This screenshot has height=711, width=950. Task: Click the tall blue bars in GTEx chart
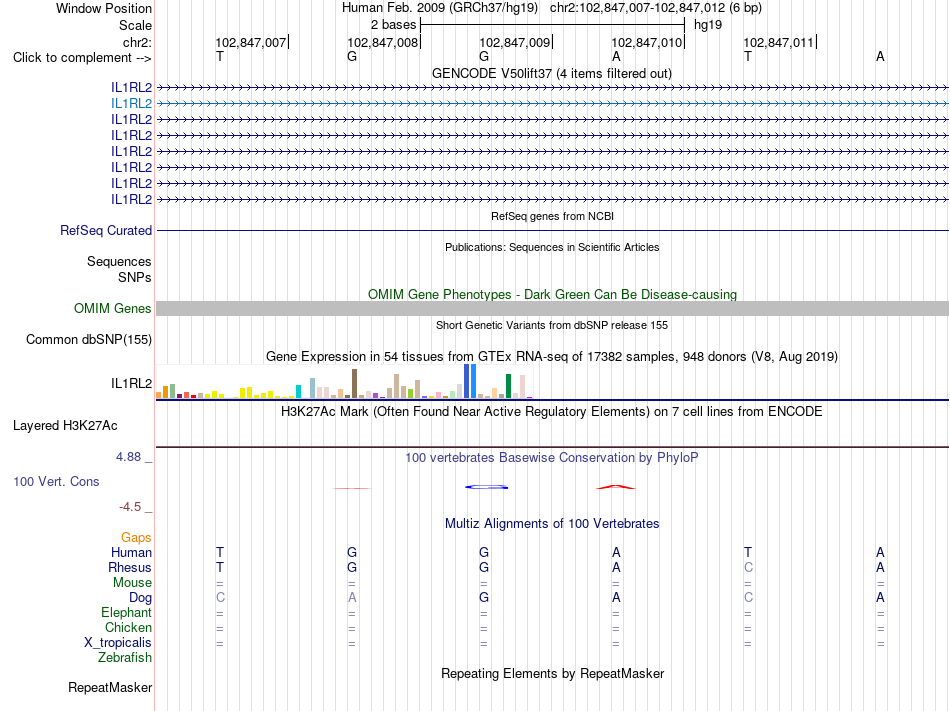click(x=470, y=381)
